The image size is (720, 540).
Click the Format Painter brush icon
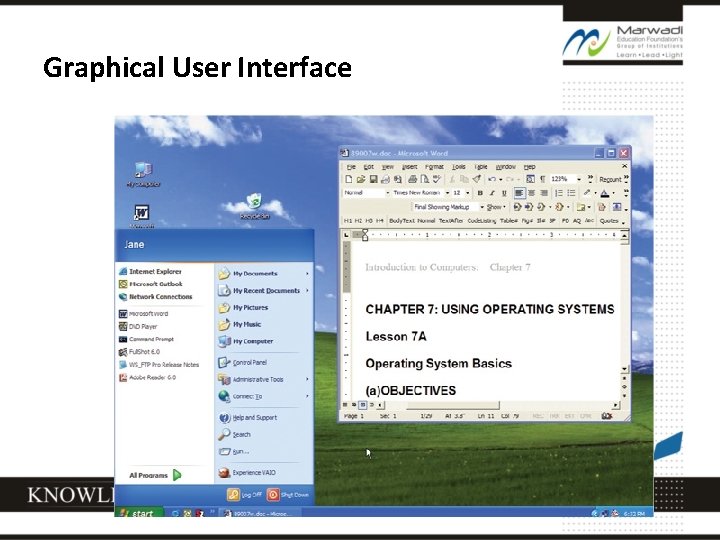477,180
